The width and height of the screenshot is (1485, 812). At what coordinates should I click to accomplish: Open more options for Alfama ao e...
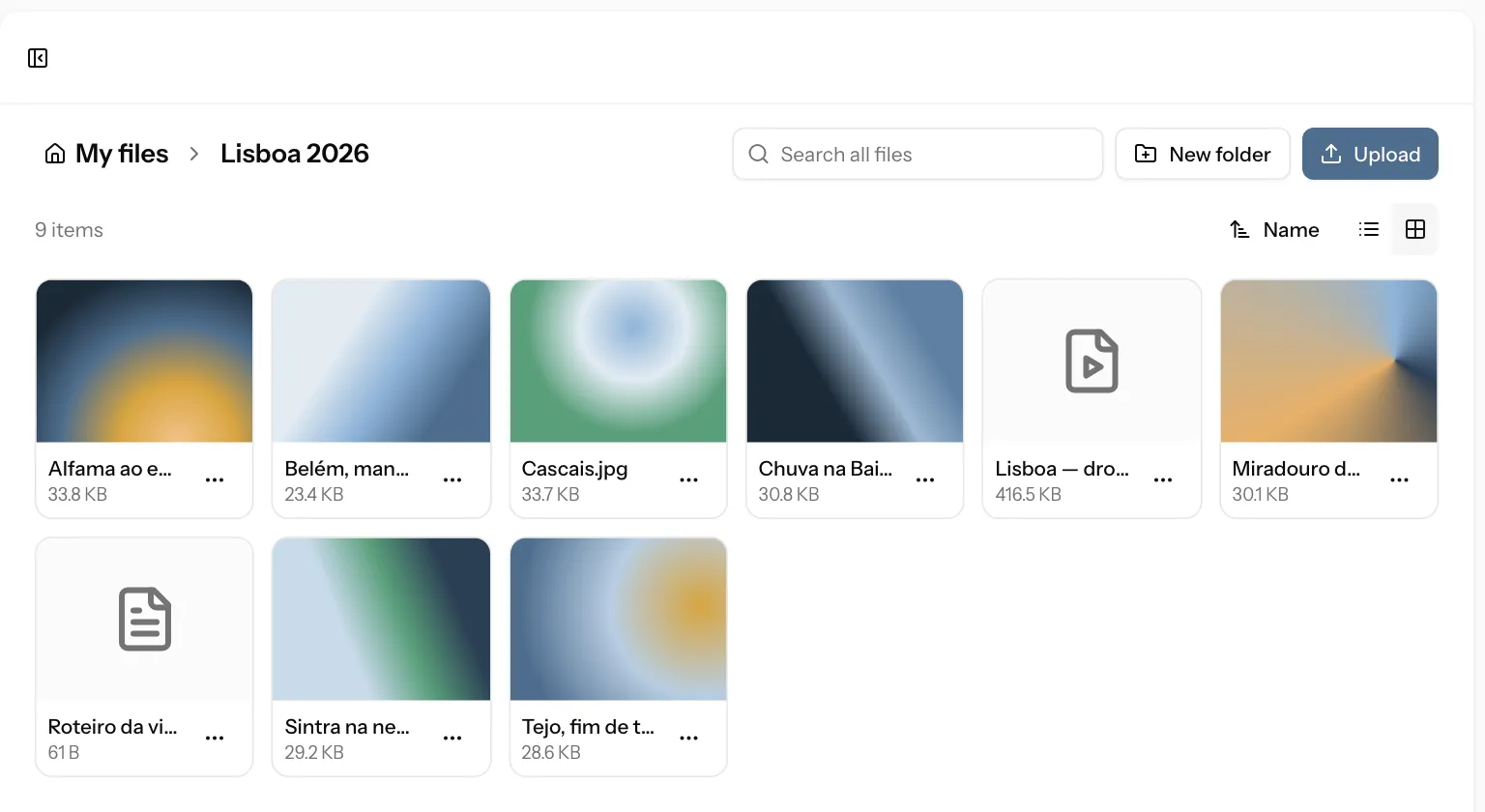215,480
